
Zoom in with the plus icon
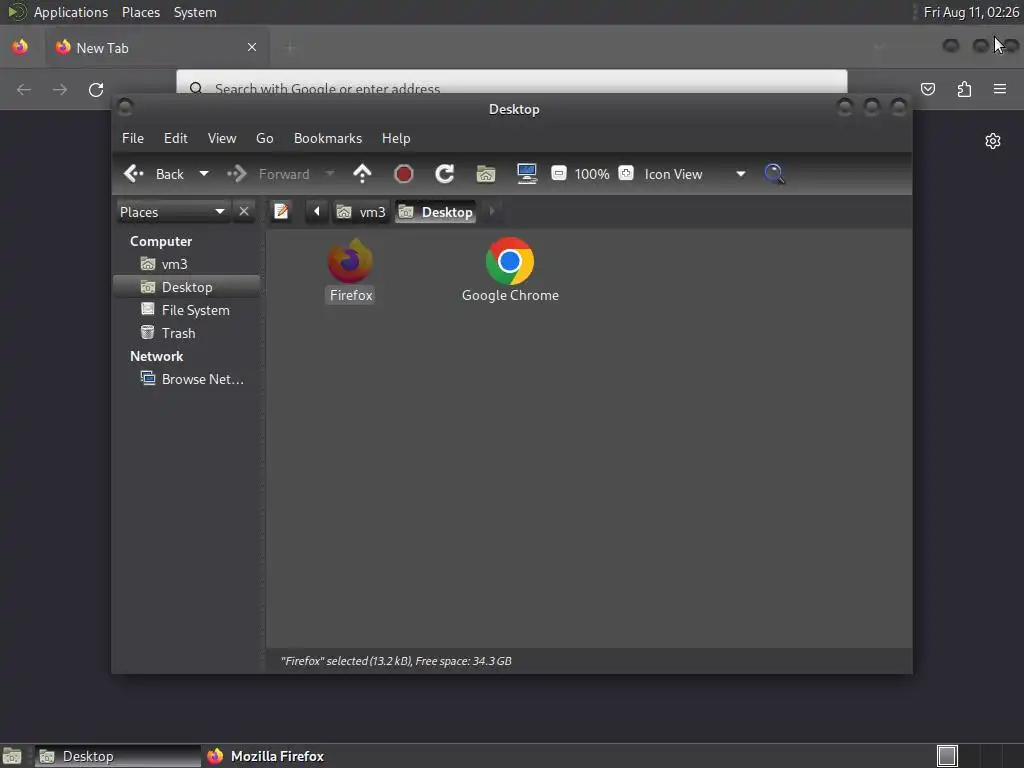click(626, 173)
